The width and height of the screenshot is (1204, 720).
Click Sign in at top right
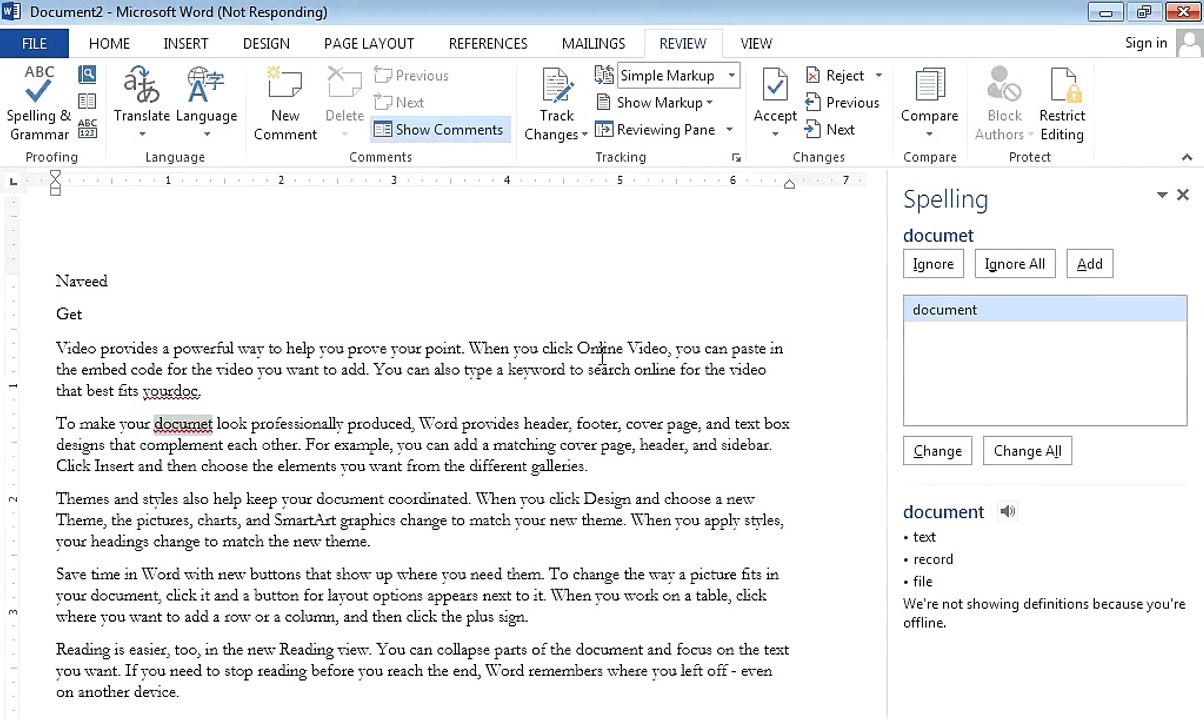tap(1146, 43)
